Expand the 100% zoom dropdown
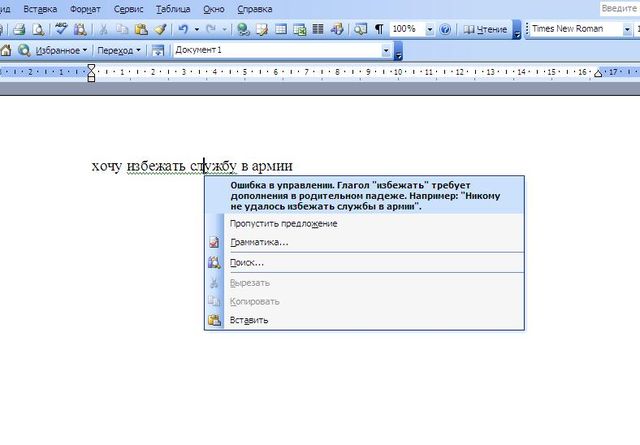This screenshot has height=445, width=640. pos(430,30)
